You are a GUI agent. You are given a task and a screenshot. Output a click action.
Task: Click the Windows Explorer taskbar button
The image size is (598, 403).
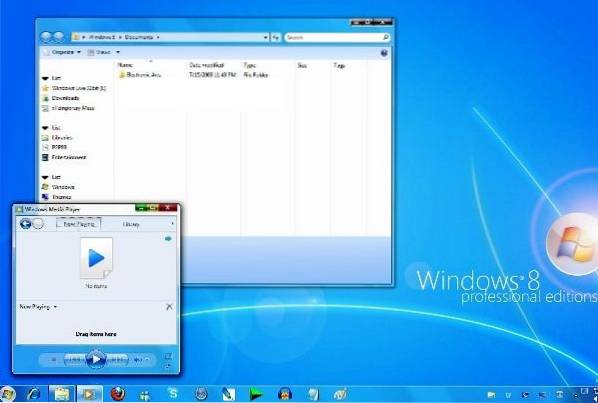click(x=61, y=394)
